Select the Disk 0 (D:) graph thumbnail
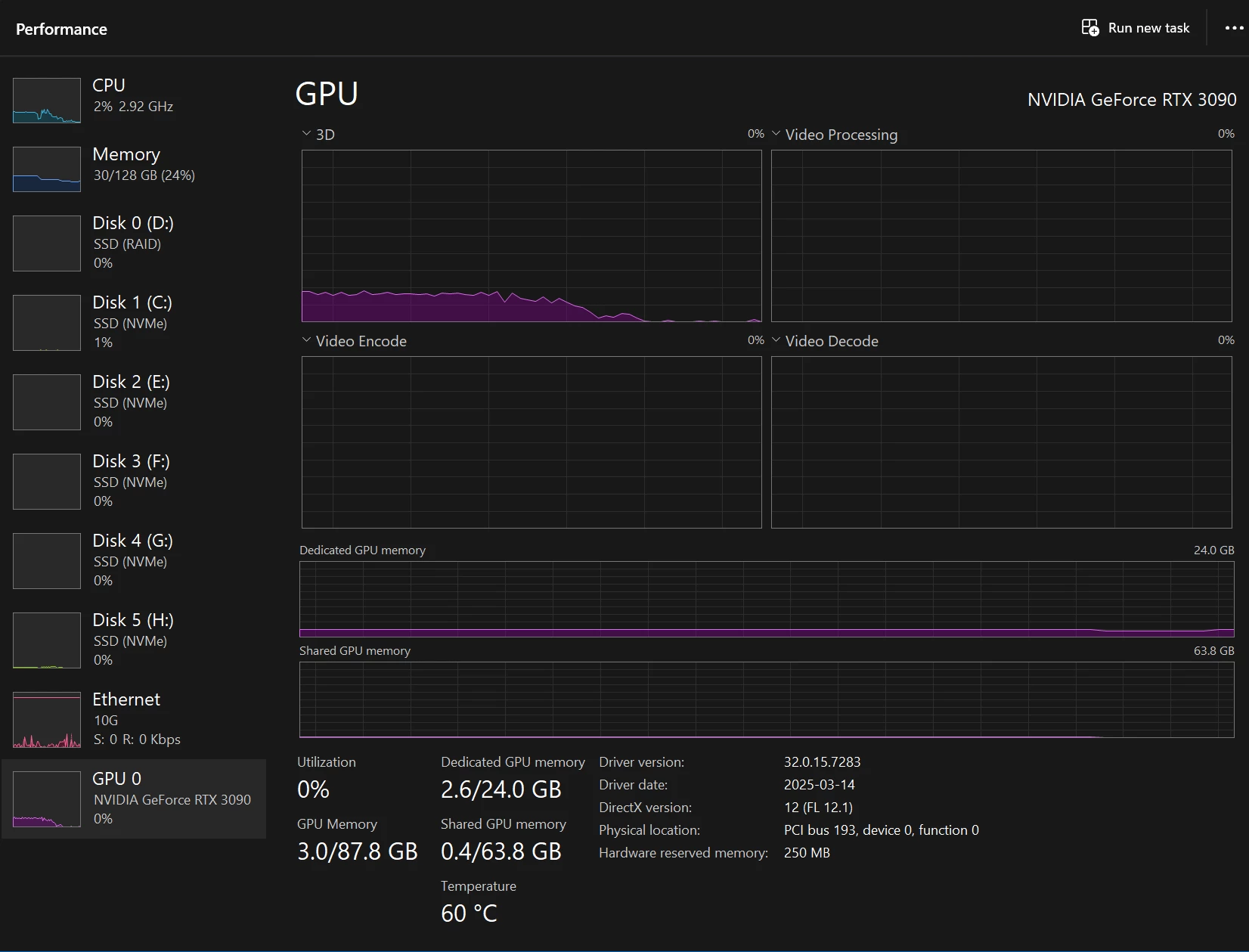Image resolution: width=1249 pixels, height=952 pixels. pyautogui.click(x=47, y=243)
